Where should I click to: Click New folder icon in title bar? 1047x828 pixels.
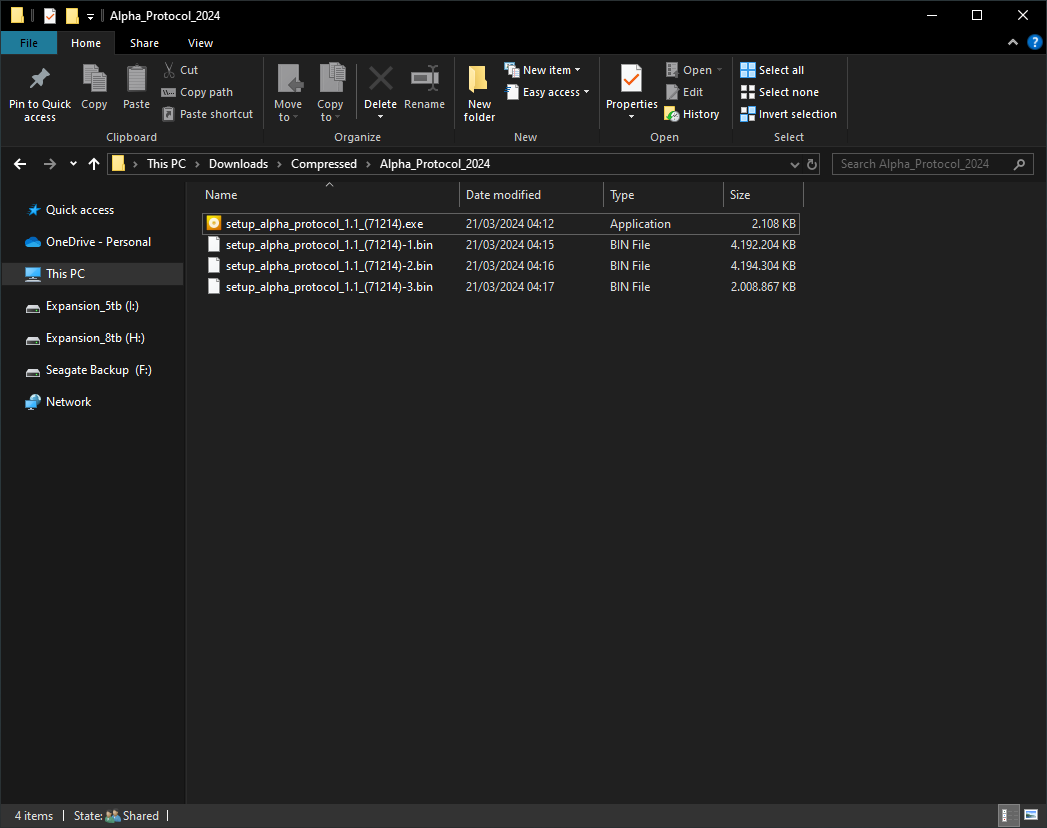pos(72,15)
